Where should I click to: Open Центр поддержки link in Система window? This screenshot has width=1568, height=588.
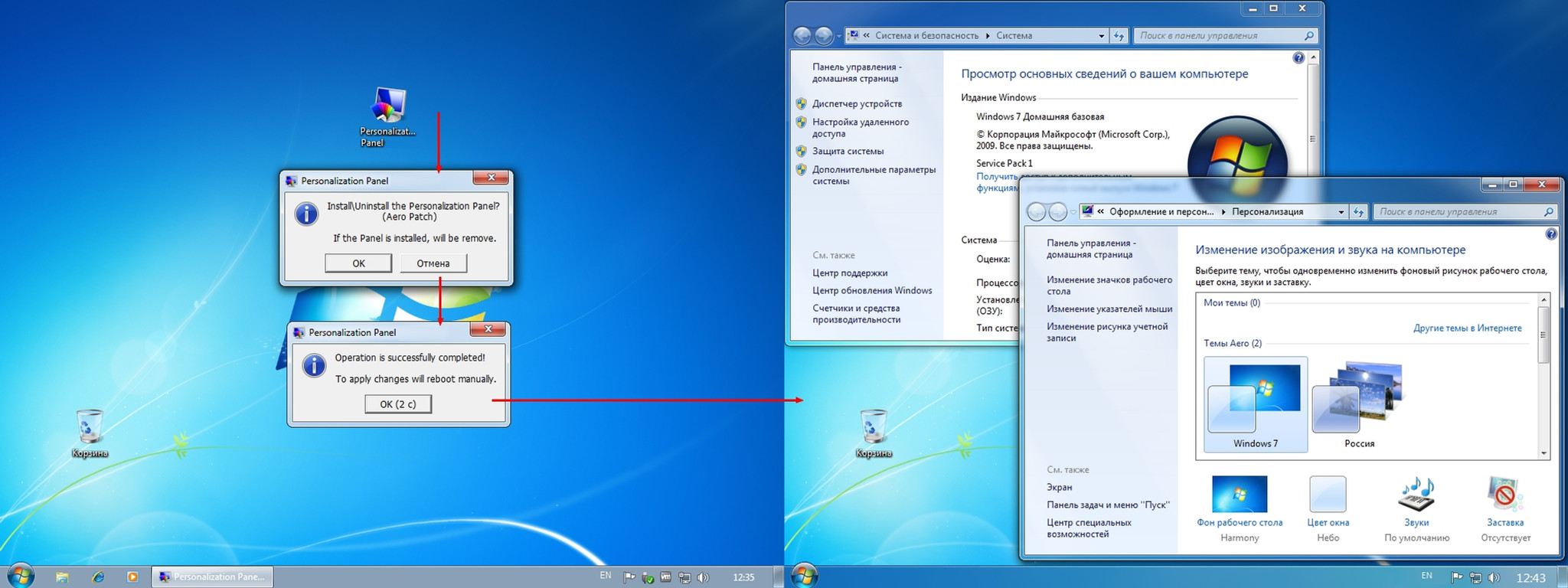pos(850,273)
